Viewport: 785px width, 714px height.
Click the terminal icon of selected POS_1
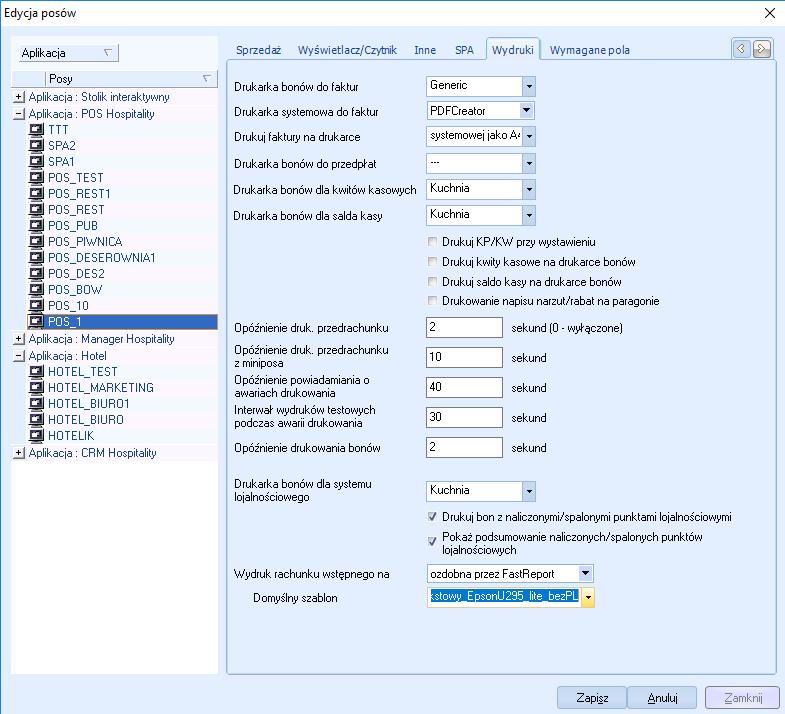36,322
